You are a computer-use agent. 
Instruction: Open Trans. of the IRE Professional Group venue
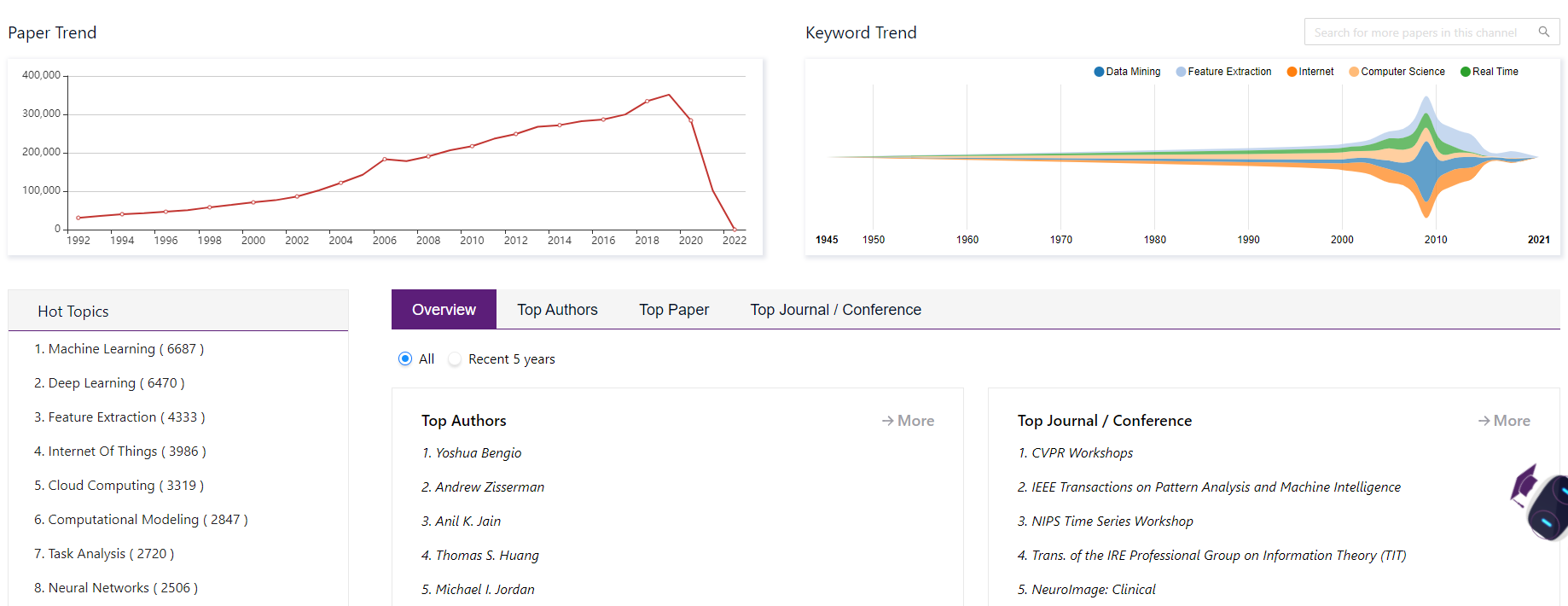[x=1211, y=555]
